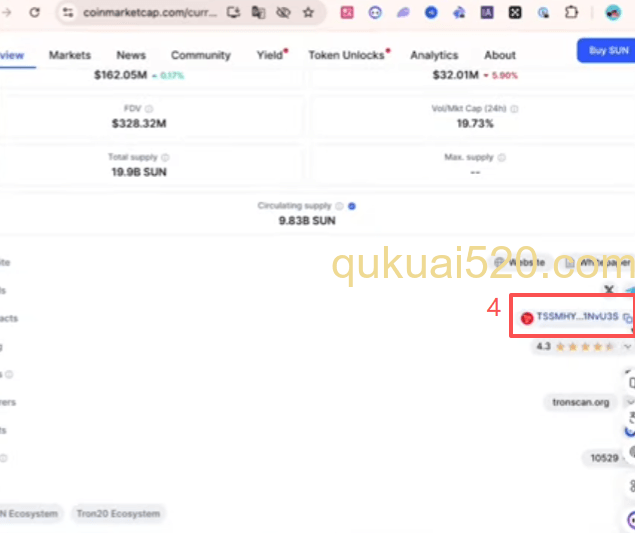Click the red TRON logo beside contract address
Screen dimensions: 635x533
coord(527,318)
